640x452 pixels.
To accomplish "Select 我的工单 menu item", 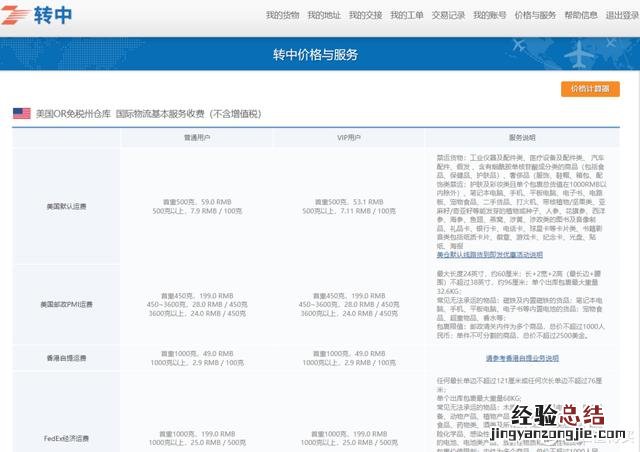I will [406, 16].
